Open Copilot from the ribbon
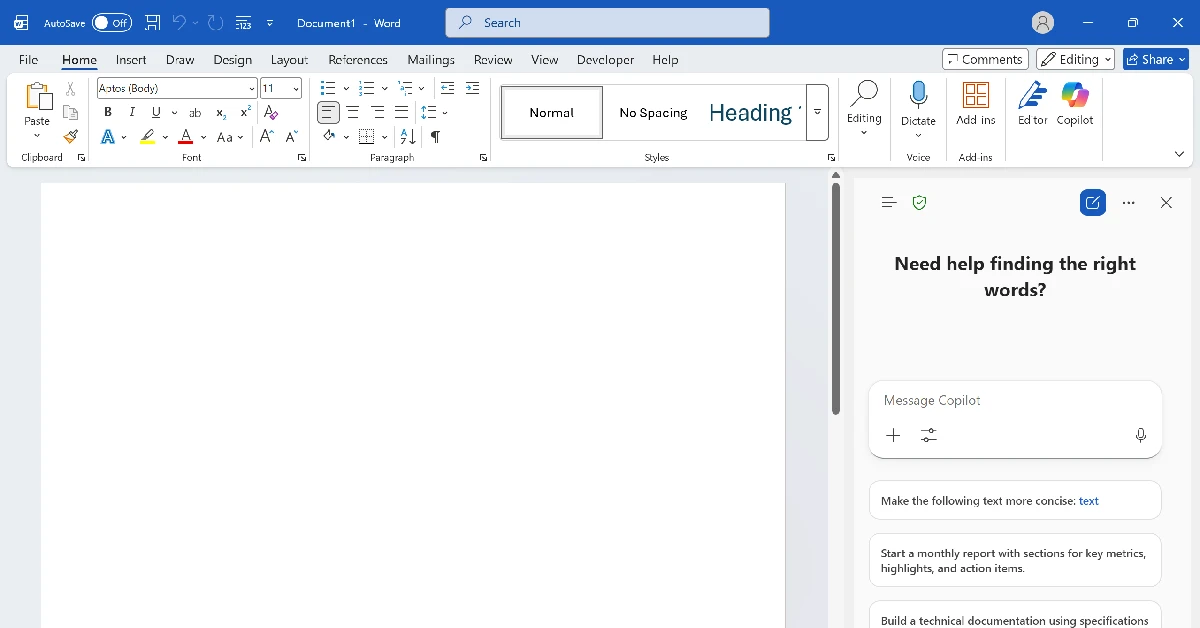Image resolution: width=1200 pixels, height=628 pixels. pos(1074,105)
